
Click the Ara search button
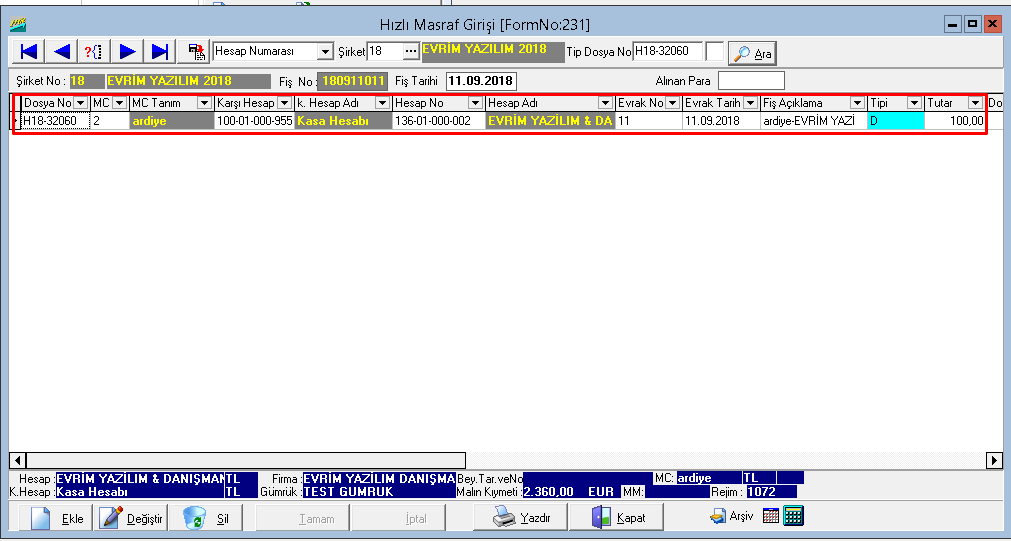(752, 54)
